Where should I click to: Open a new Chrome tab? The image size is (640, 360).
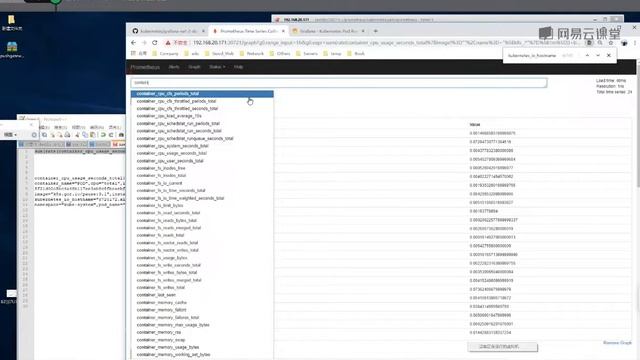[x=376, y=31]
